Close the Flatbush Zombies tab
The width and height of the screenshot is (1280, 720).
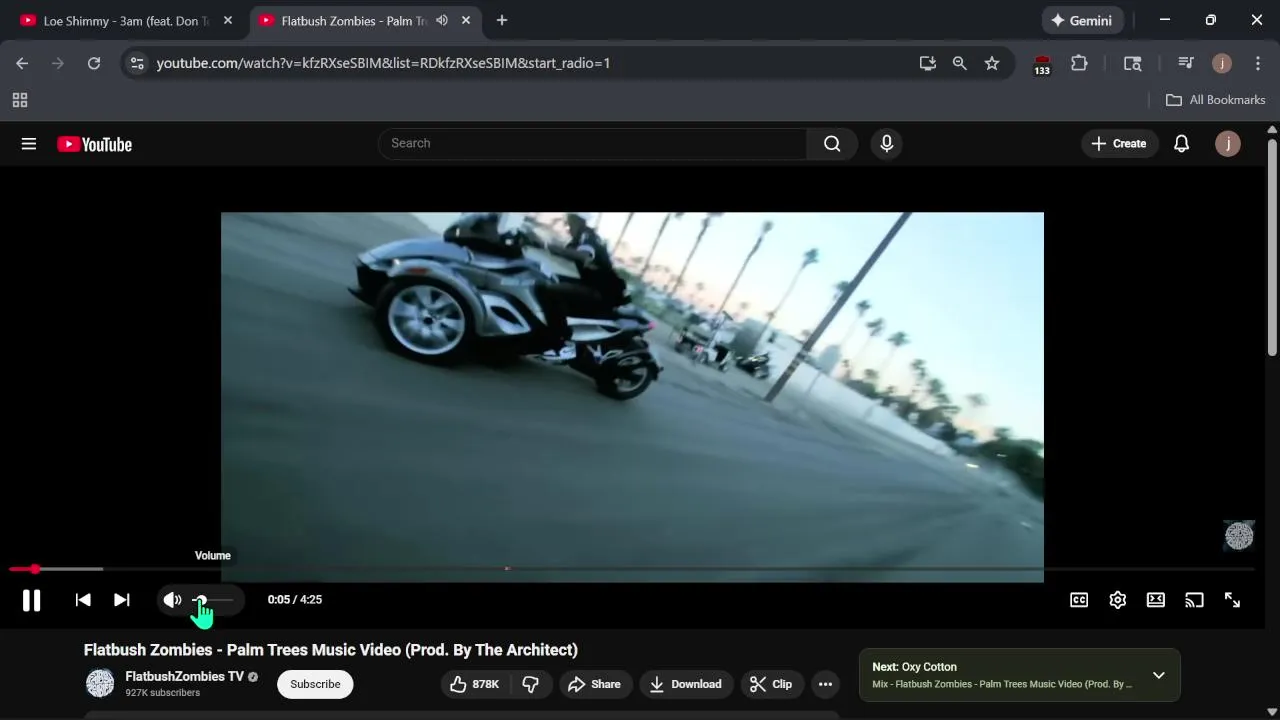tap(466, 20)
